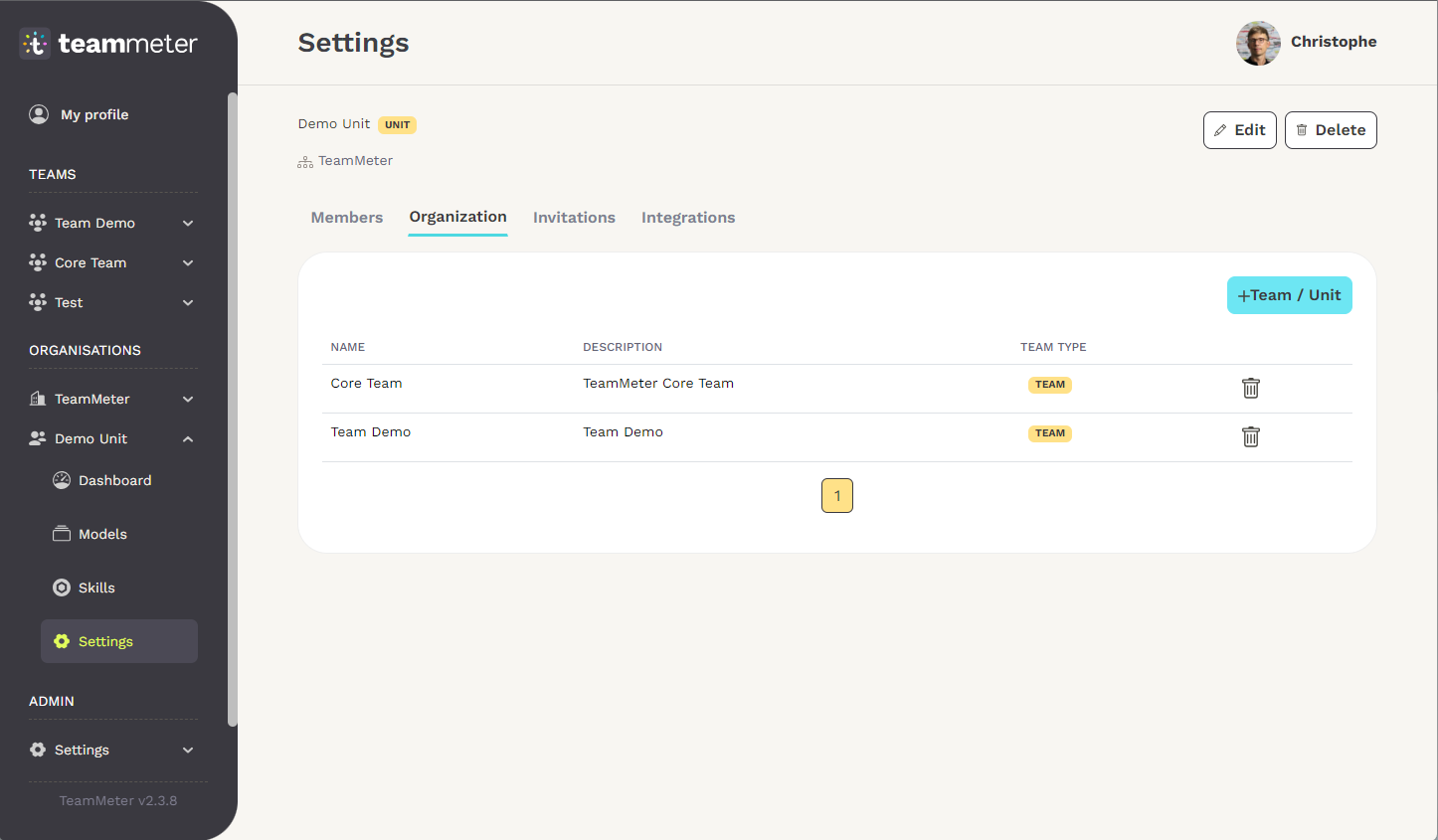Viewport: 1438px width, 840px height.
Task: Click the teammeter logo icon
Action: point(34,43)
